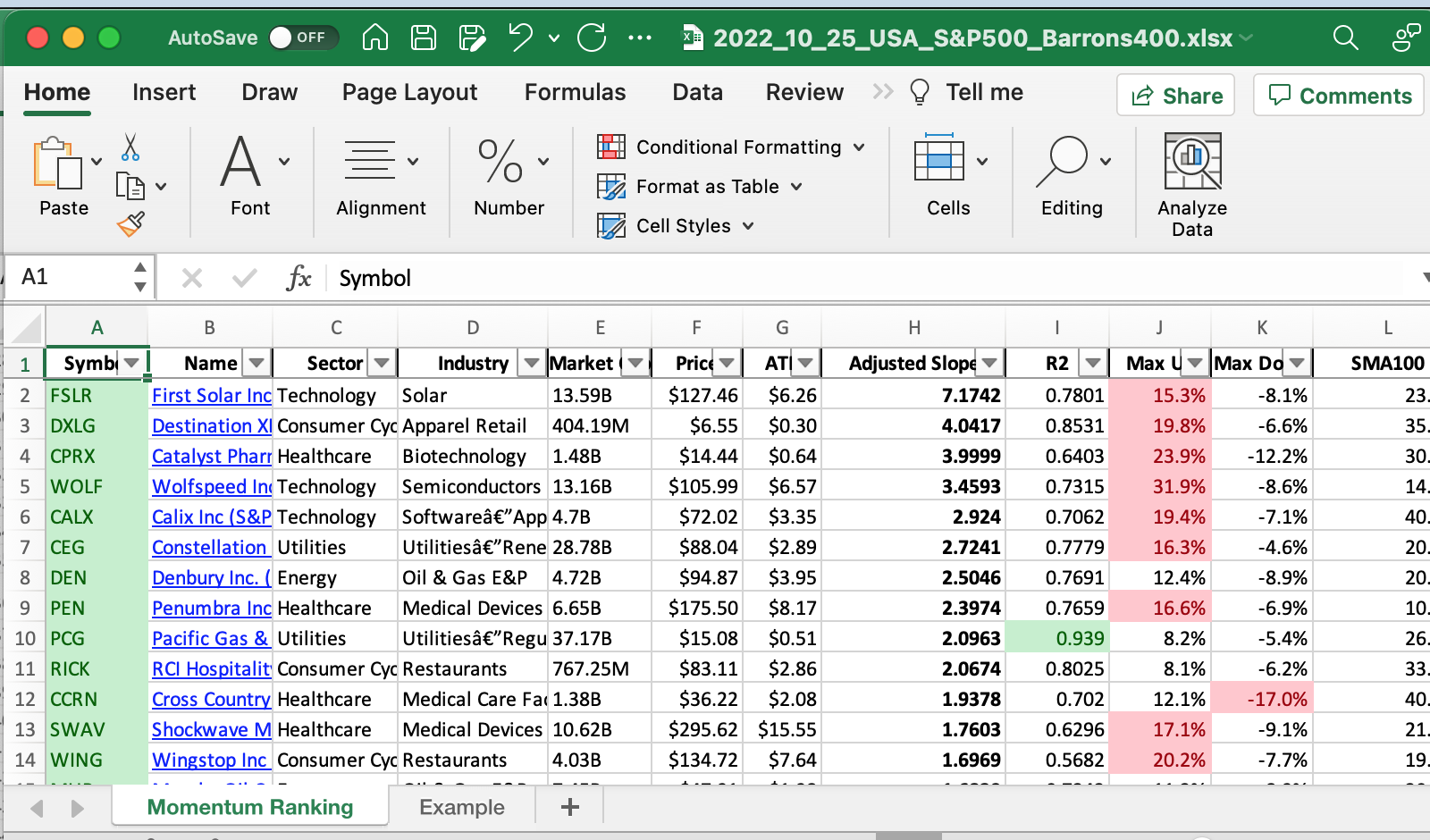Click the Redo icon
1430x840 pixels.
(x=592, y=38)
